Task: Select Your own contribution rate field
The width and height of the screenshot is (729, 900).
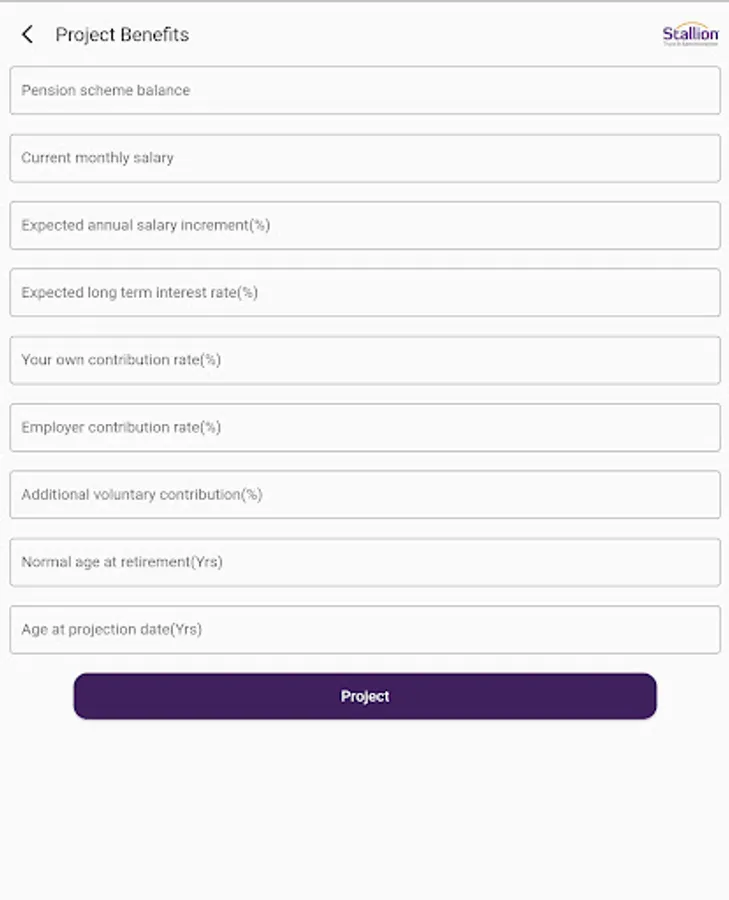Action: click(365, 360)
